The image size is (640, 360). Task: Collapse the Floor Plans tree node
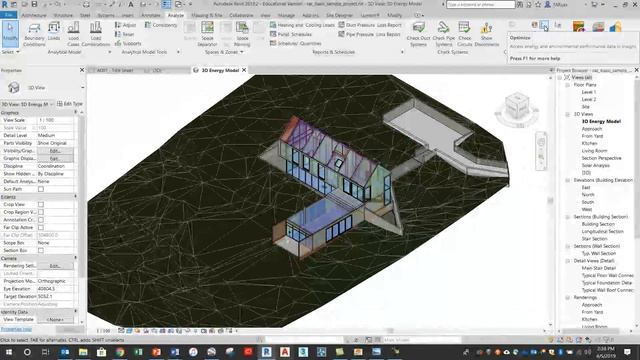tap(567, 85)
